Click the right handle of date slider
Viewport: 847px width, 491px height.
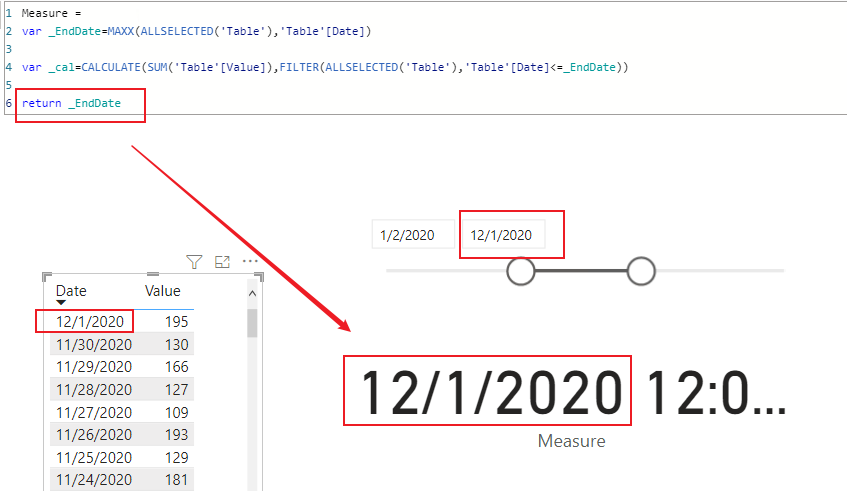coord(641,271)
